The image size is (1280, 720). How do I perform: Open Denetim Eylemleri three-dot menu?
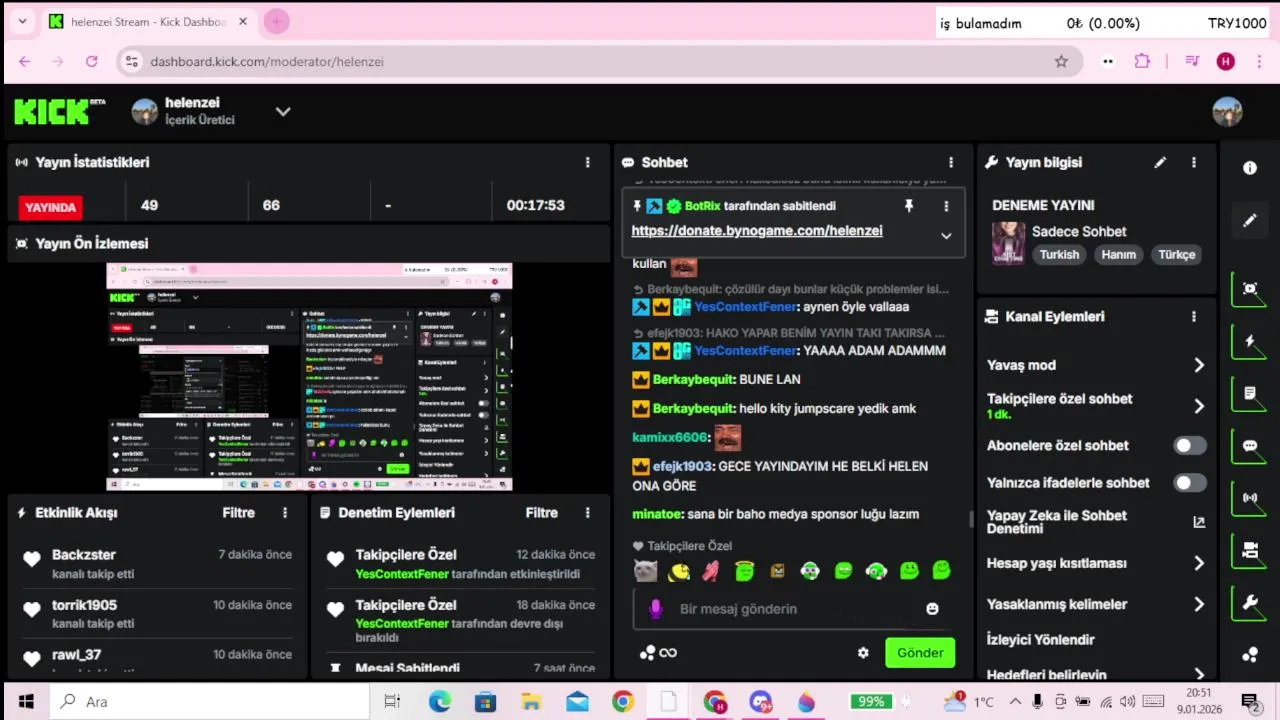coord(588,512)
